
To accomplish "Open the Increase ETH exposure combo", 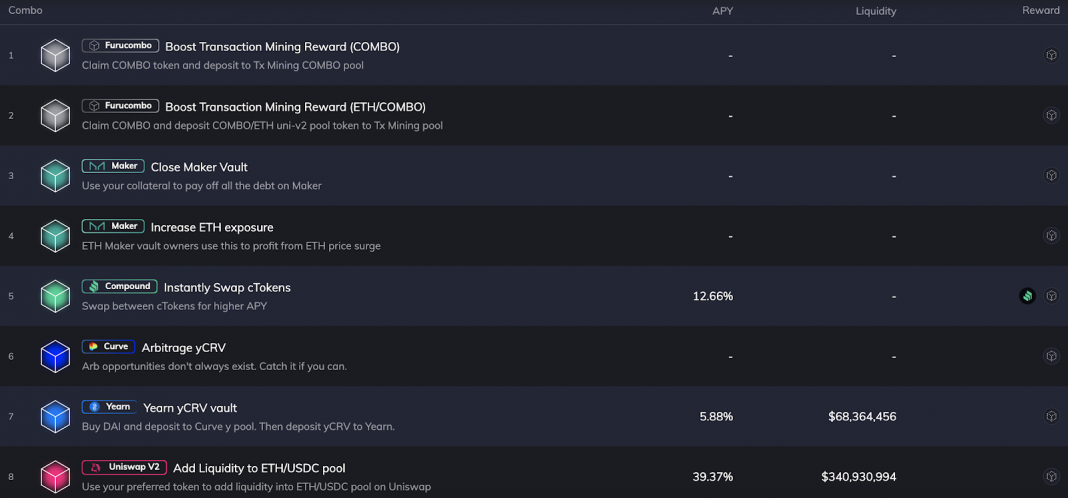I will (212, 227).
